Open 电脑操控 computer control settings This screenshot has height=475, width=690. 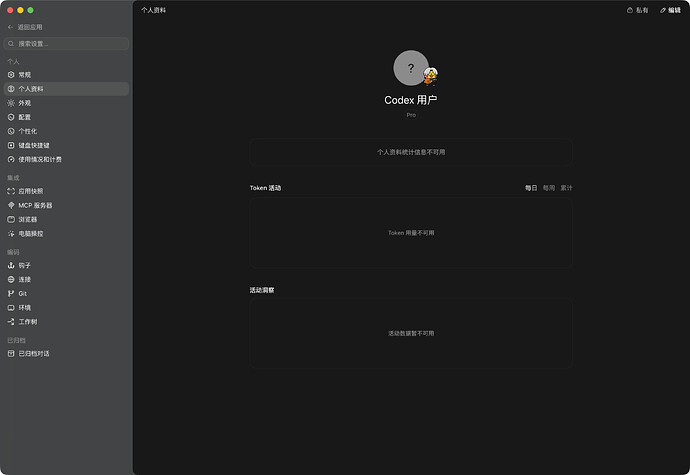tap(66, 234)
